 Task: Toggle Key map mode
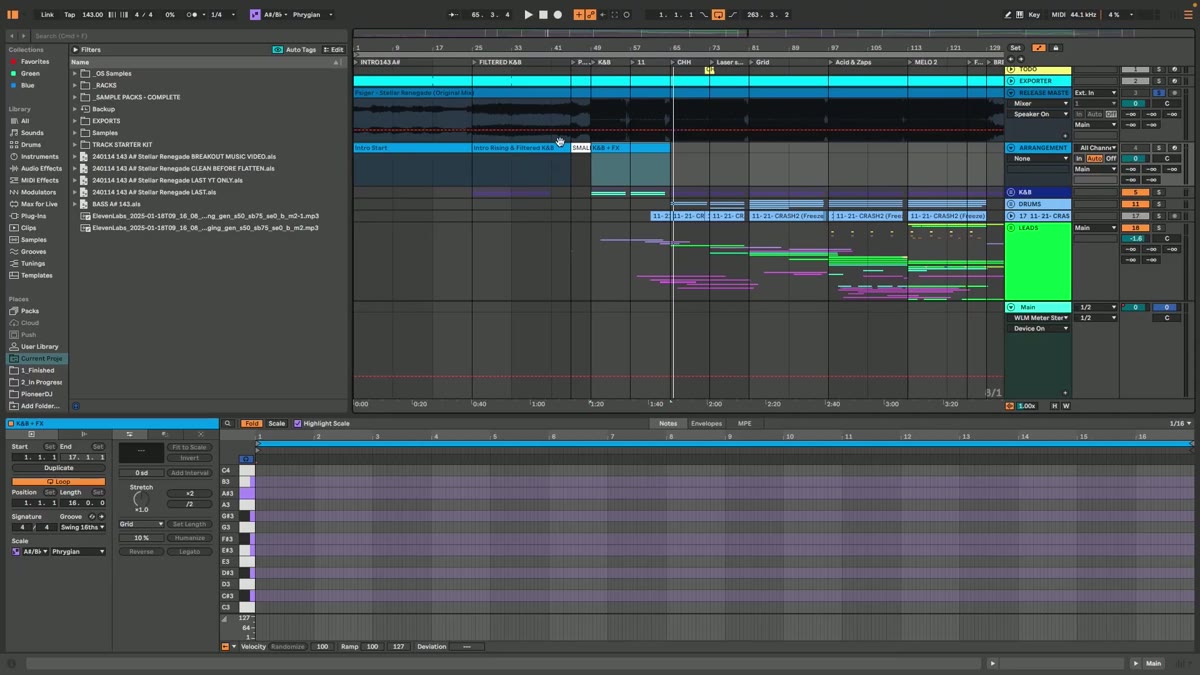point(1034,15)
